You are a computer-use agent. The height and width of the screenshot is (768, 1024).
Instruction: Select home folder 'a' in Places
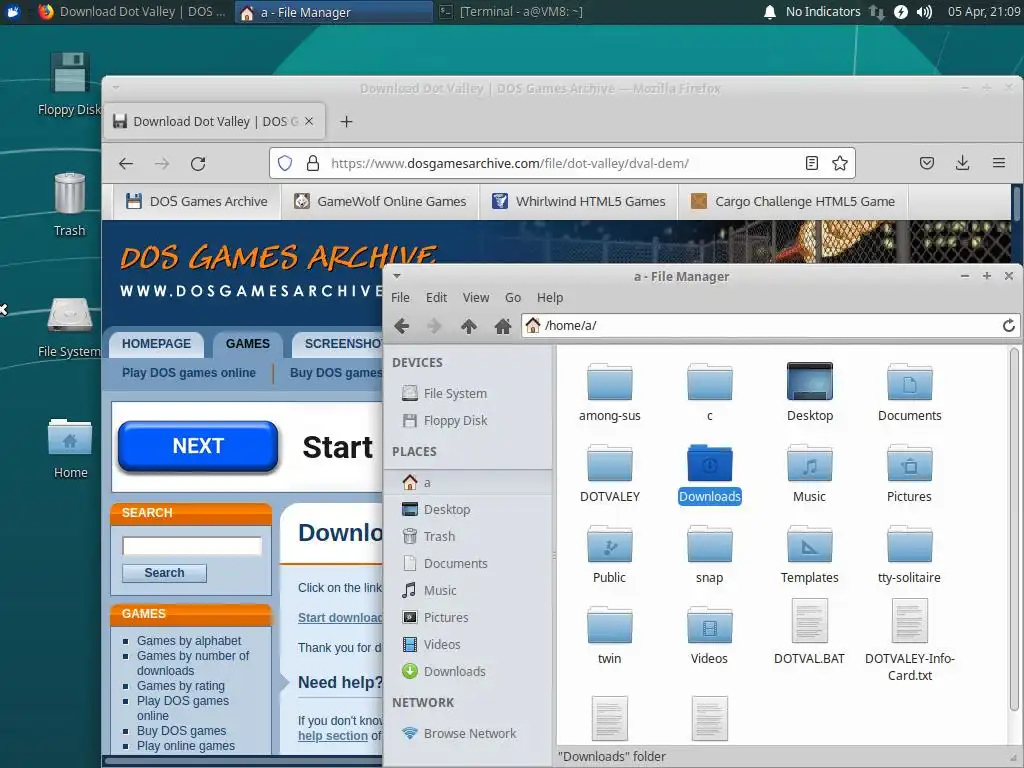(468, 483)
